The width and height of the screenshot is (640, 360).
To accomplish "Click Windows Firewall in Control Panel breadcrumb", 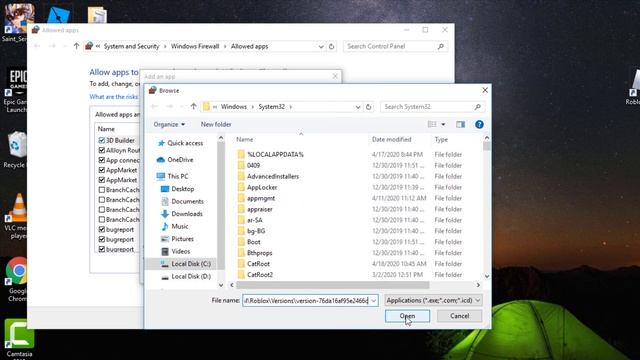I will [195, 47].
